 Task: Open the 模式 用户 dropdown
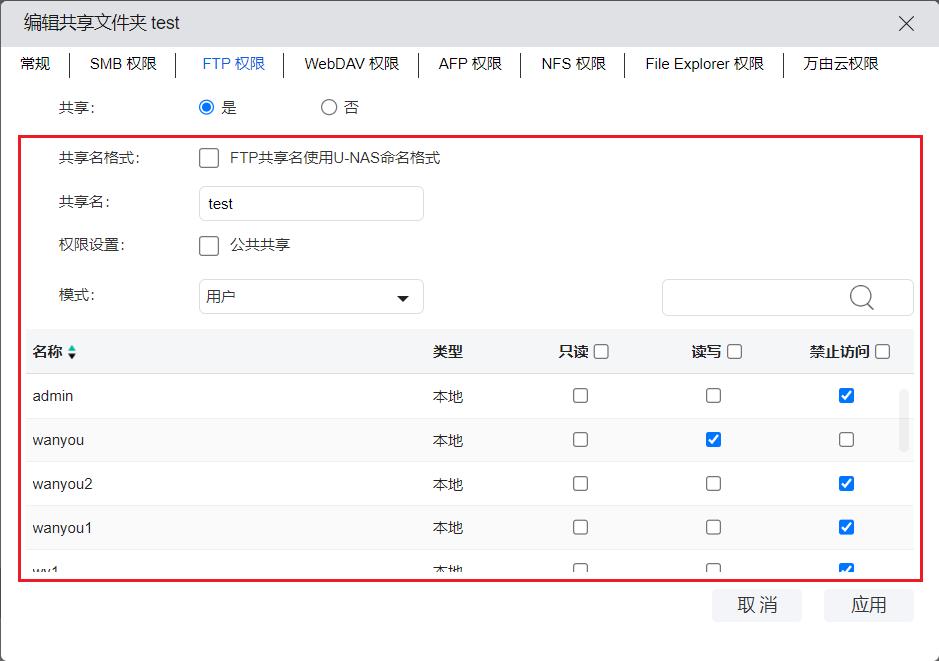pyautogui.click(x=311, y=297)
